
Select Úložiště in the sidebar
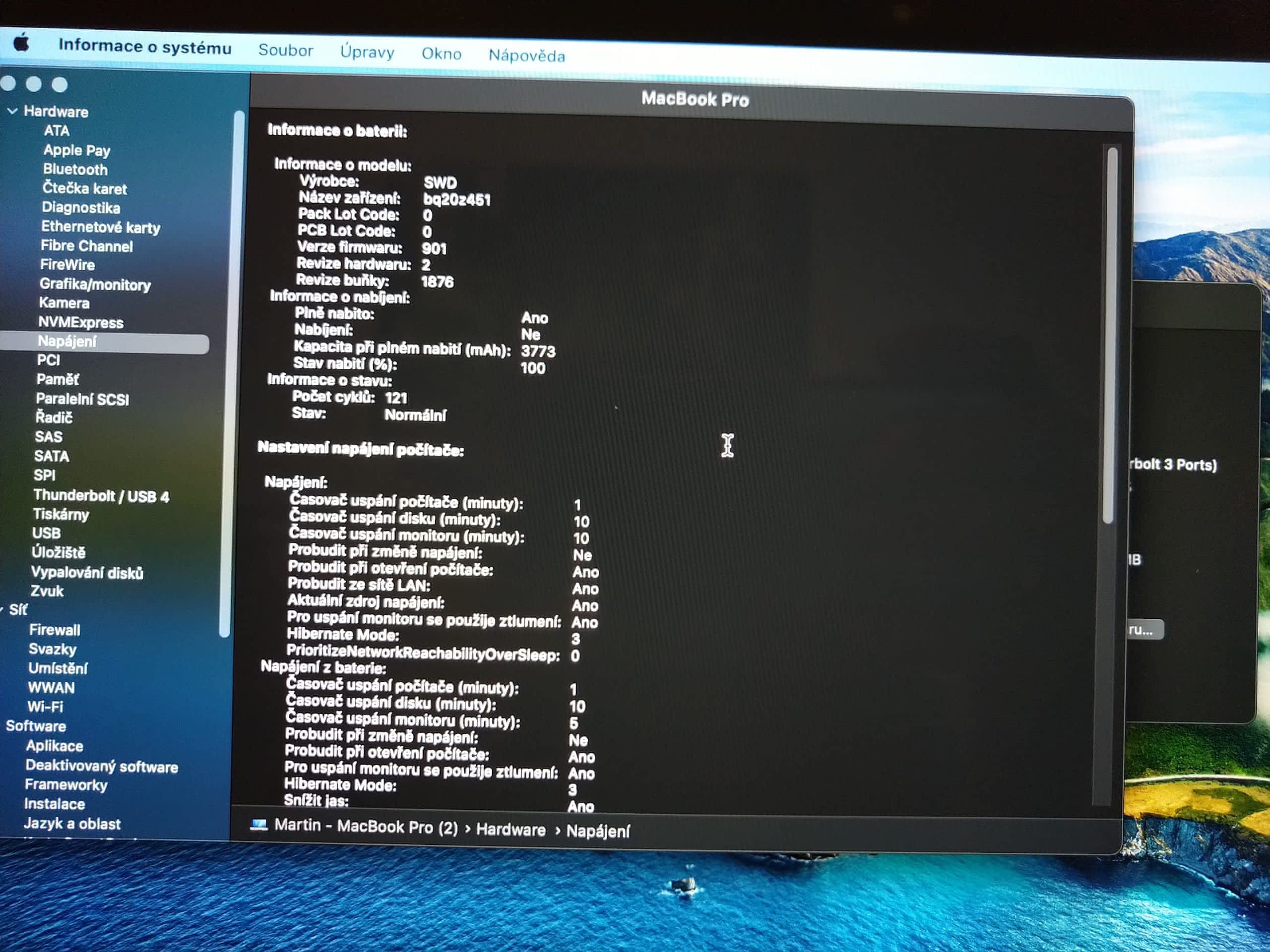[x=59, y=552]
